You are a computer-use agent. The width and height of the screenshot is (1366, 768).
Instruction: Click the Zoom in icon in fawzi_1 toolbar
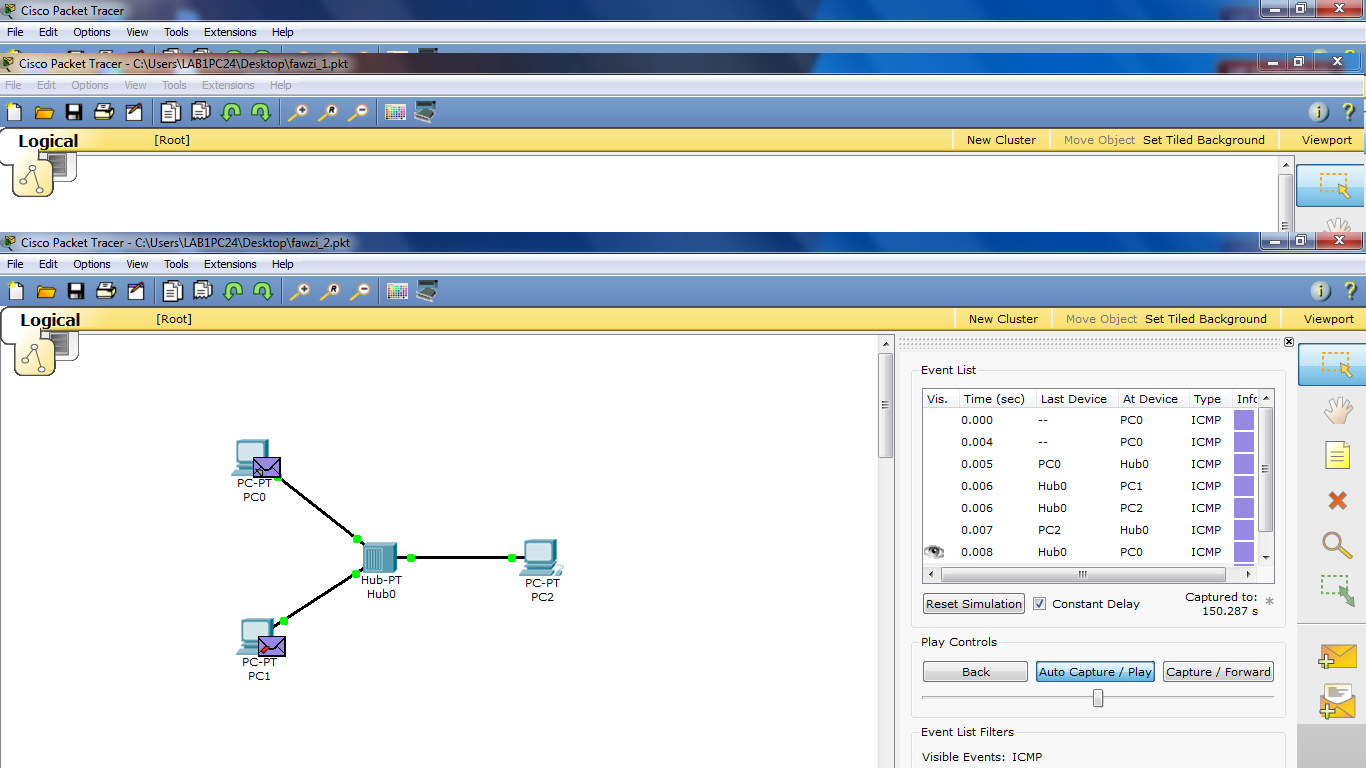(298, 112)
